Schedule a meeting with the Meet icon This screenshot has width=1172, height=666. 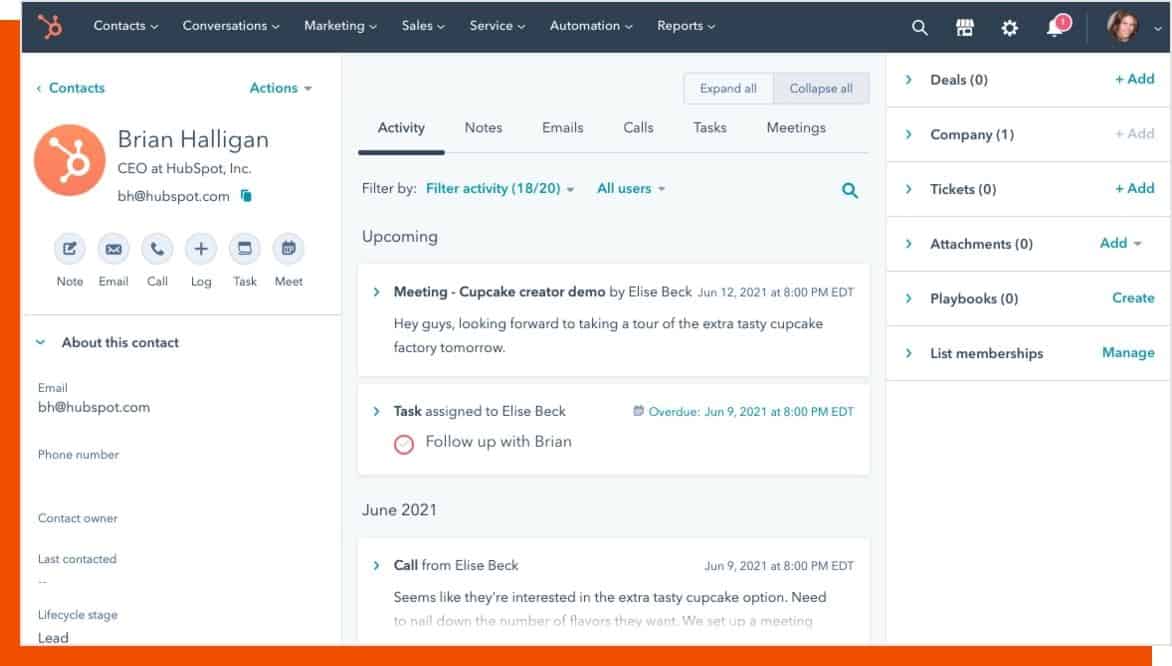point(289,249)
